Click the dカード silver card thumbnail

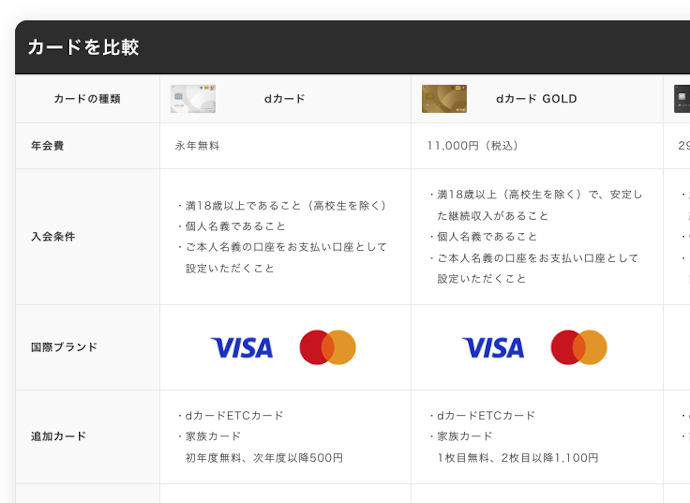pos(193,99)
